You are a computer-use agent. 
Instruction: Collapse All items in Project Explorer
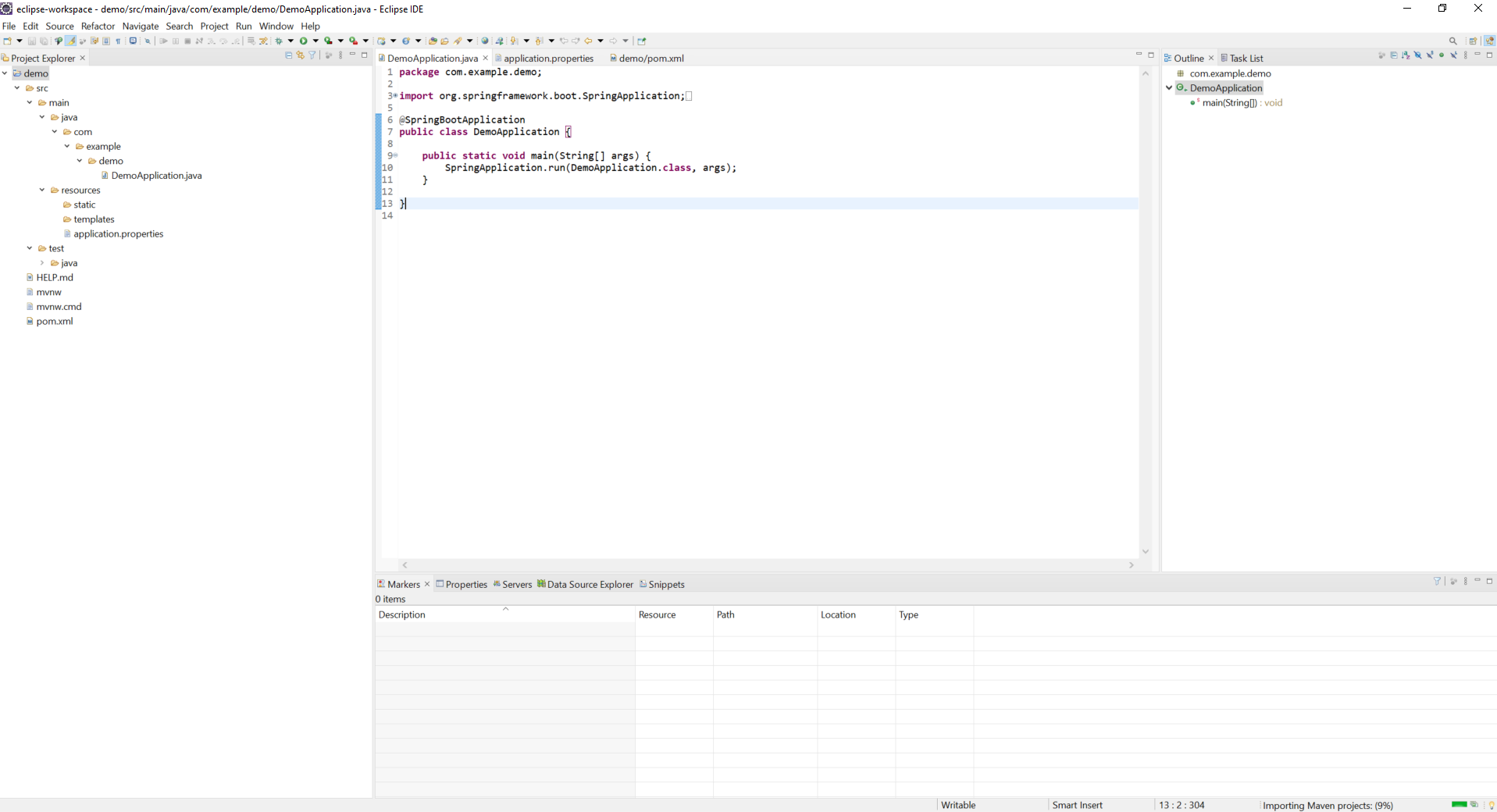(x=288, y=55)
